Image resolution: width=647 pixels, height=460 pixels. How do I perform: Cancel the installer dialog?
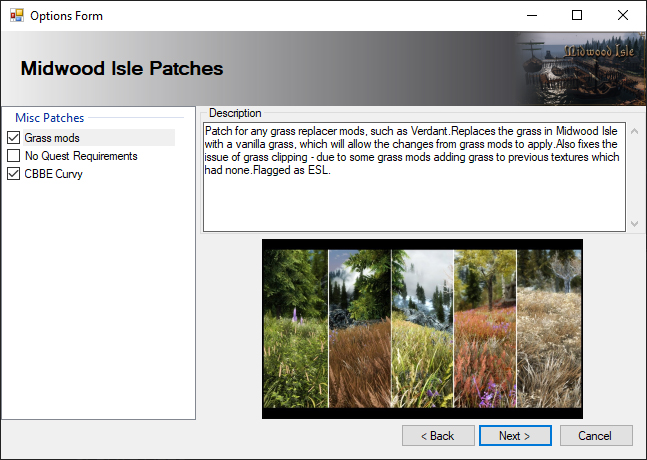(596, 436)
